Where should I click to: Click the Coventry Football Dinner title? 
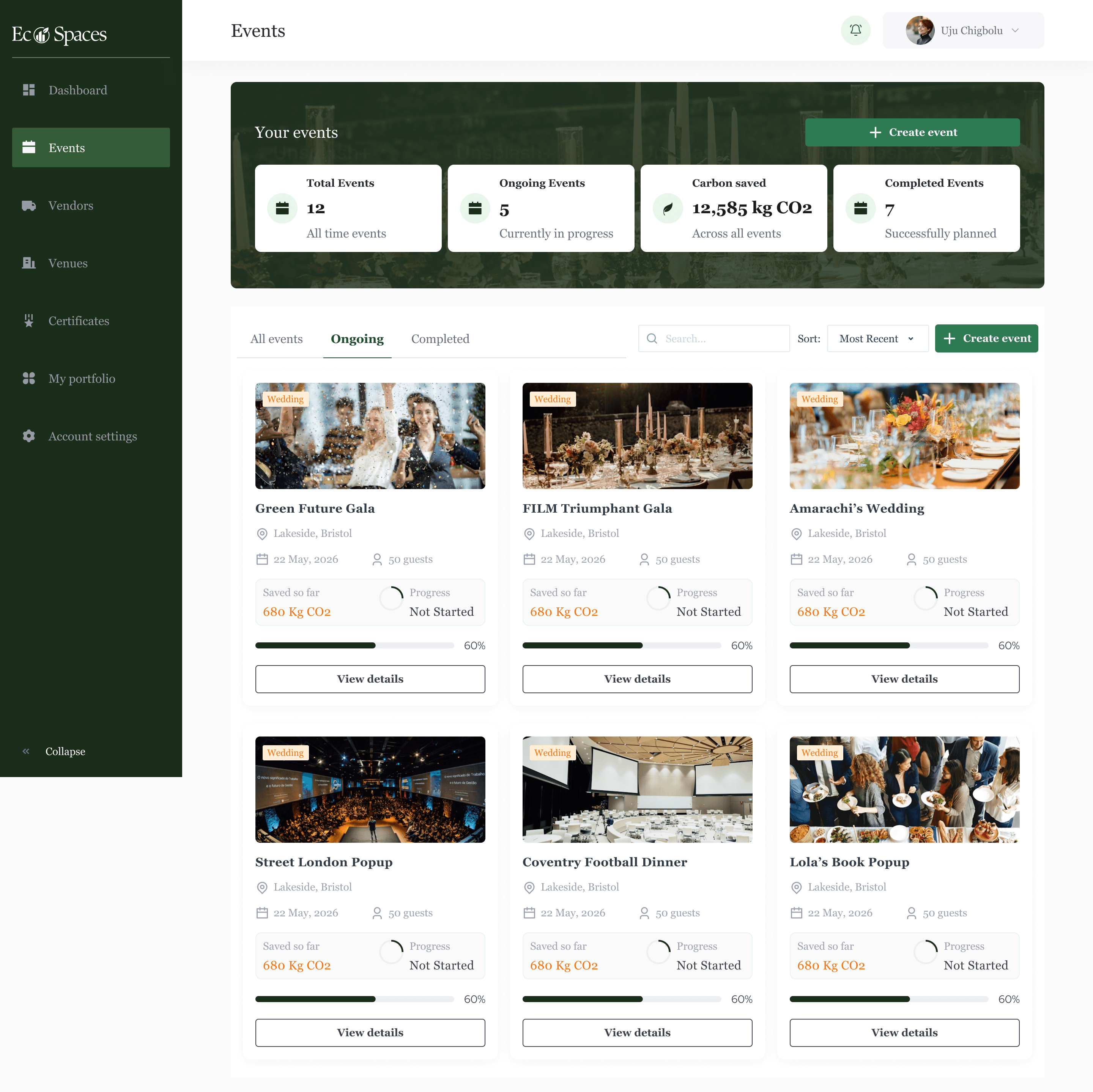point(605,862)
